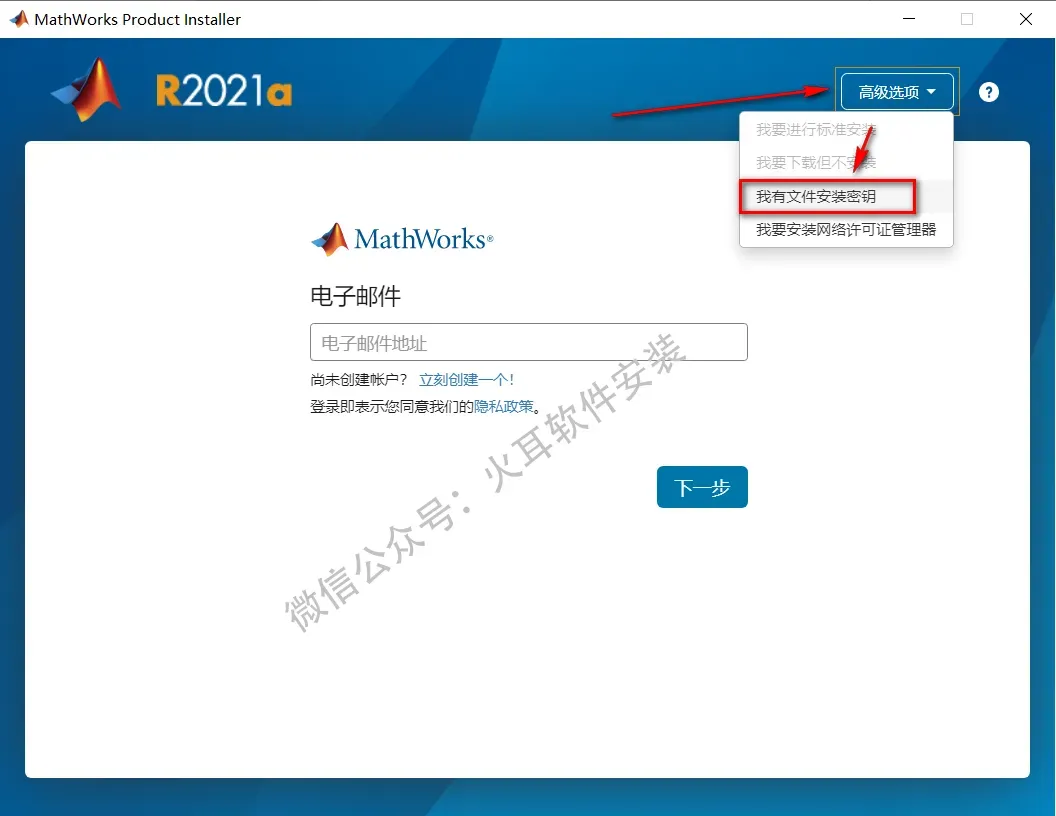1056x816 pixels.
Task: Click the 尚未创建帐户? text
Action: pos(359,380)
